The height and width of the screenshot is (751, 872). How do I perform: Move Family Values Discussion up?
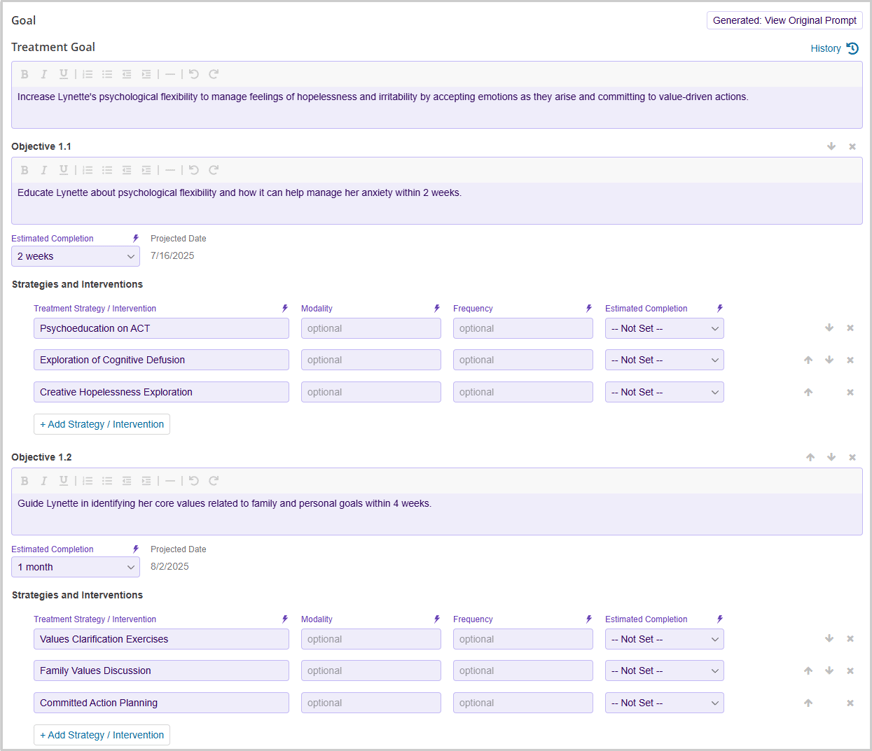808,671
